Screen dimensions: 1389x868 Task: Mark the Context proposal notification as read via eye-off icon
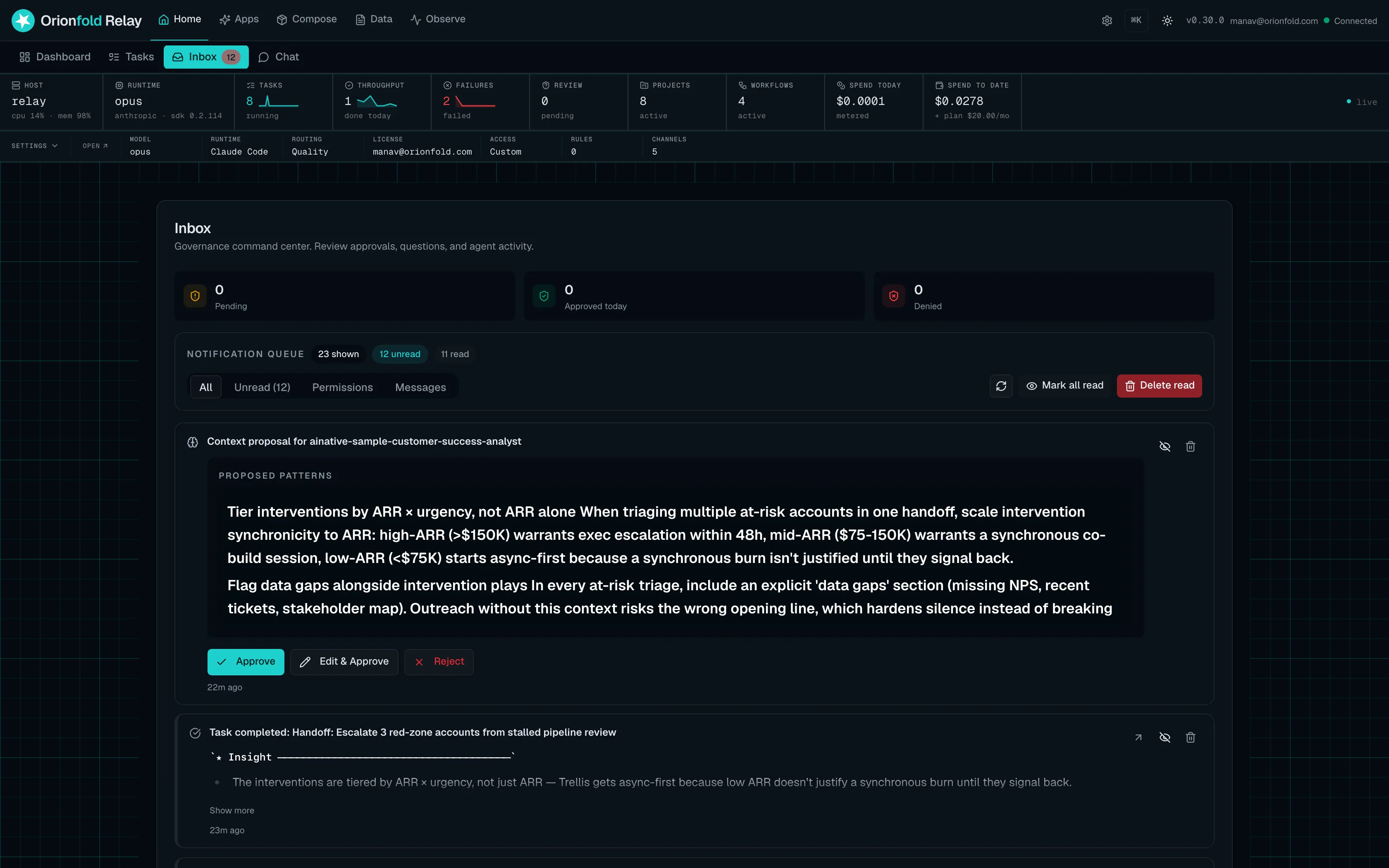(x=1165, y=447)
